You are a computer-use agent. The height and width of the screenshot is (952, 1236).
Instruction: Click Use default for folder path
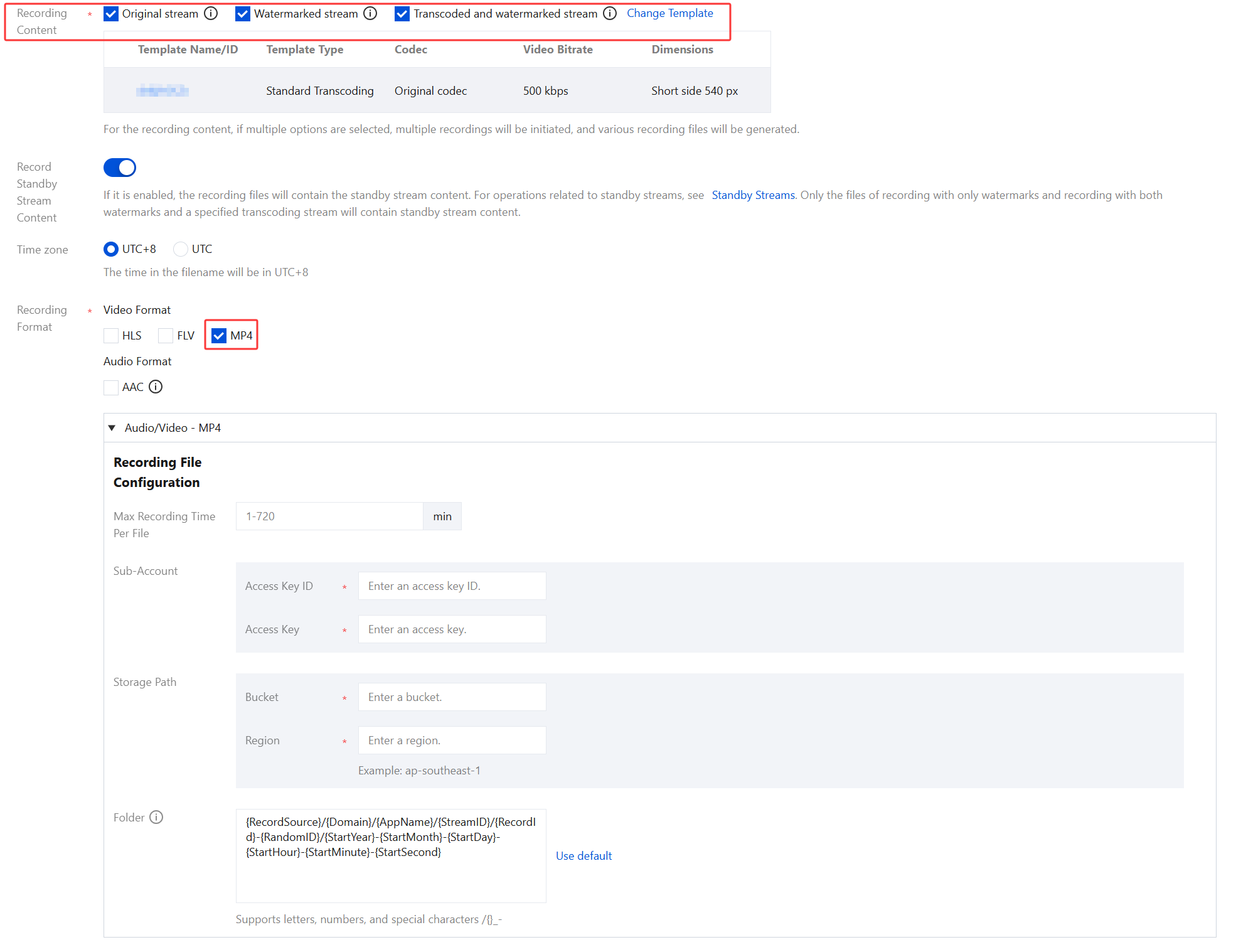[x=583, y=856]
